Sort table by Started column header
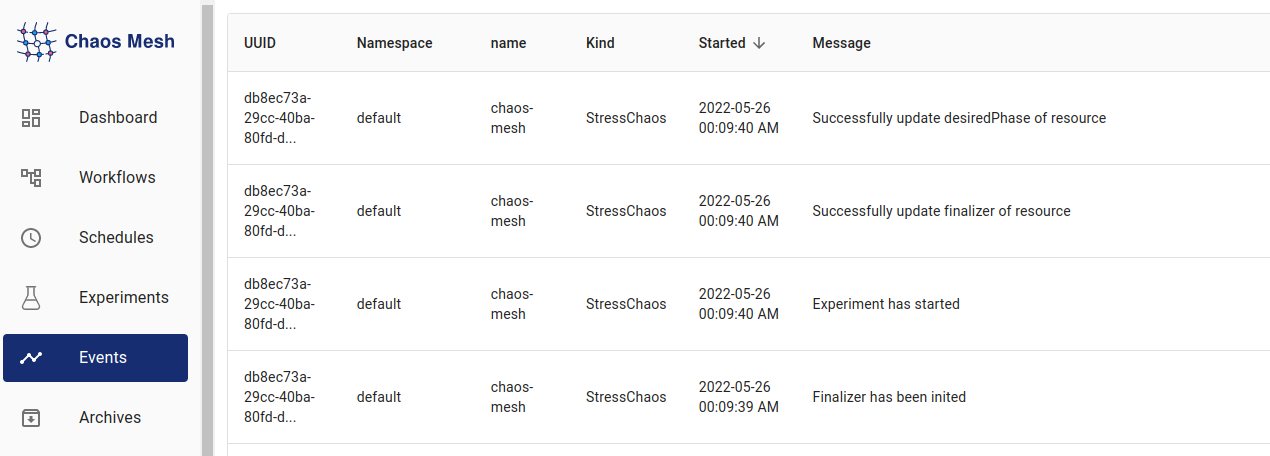 722,43
